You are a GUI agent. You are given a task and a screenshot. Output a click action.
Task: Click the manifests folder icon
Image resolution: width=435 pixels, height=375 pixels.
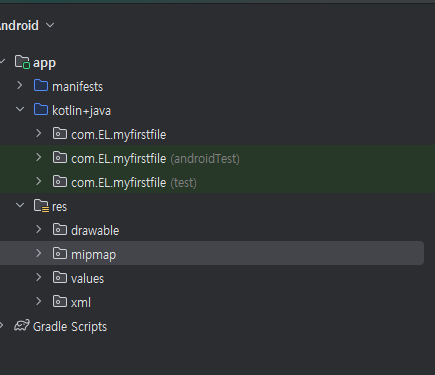click(x=41, y=86)
